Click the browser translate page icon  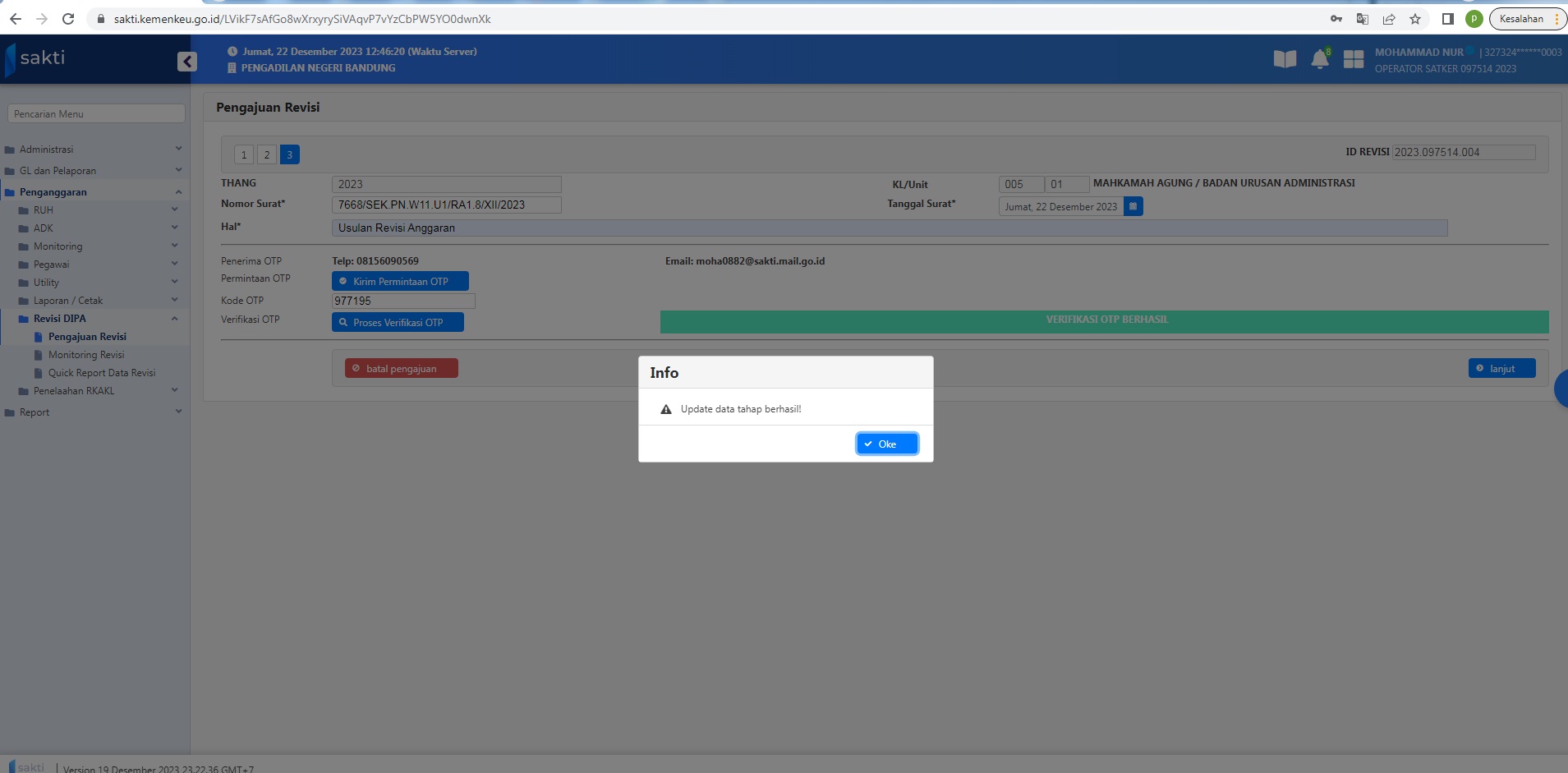[1362, 19]
